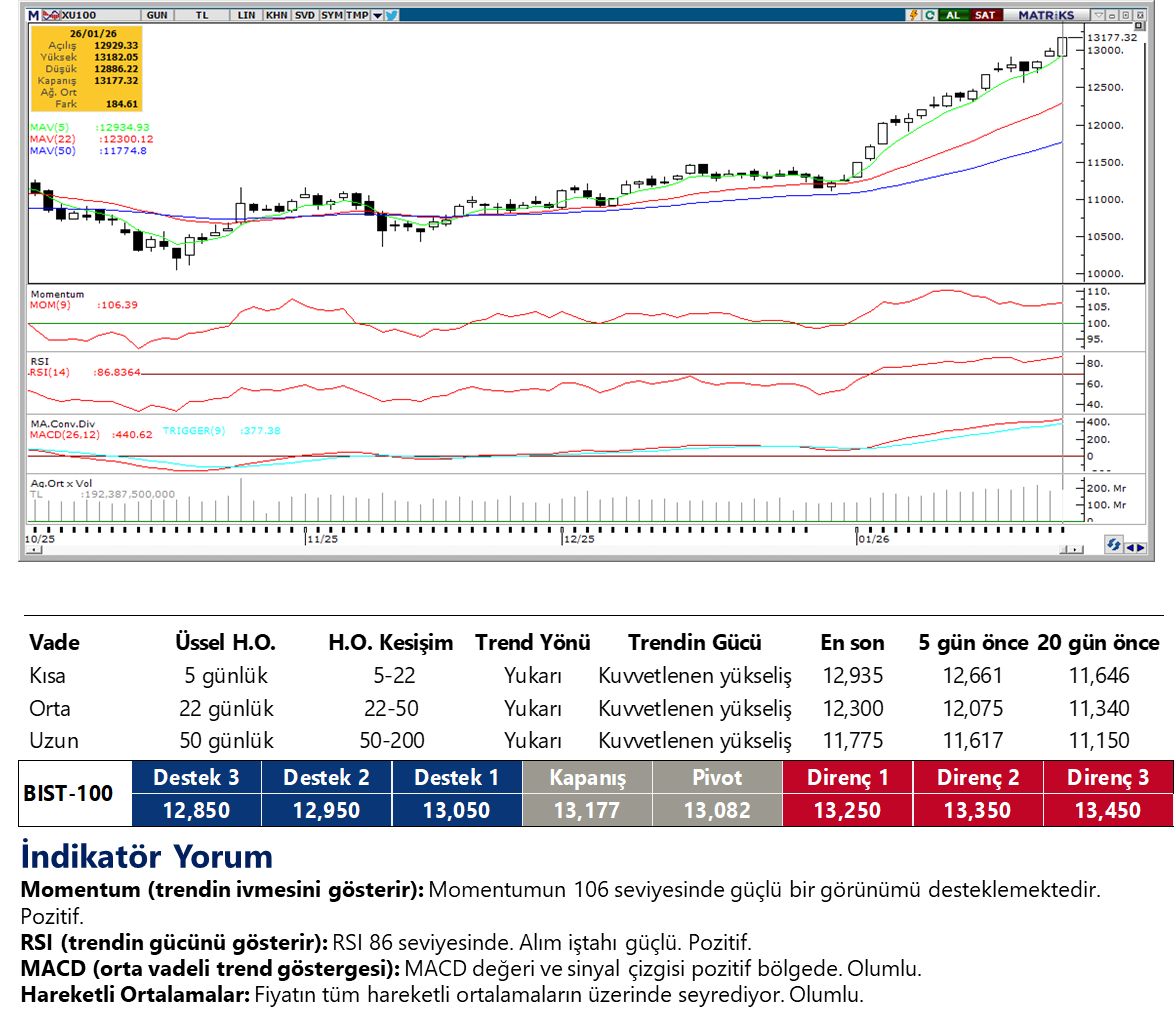Open the GUN period selector
The height and width of the screenshot is (1020, 1175).
click(157, 15)
